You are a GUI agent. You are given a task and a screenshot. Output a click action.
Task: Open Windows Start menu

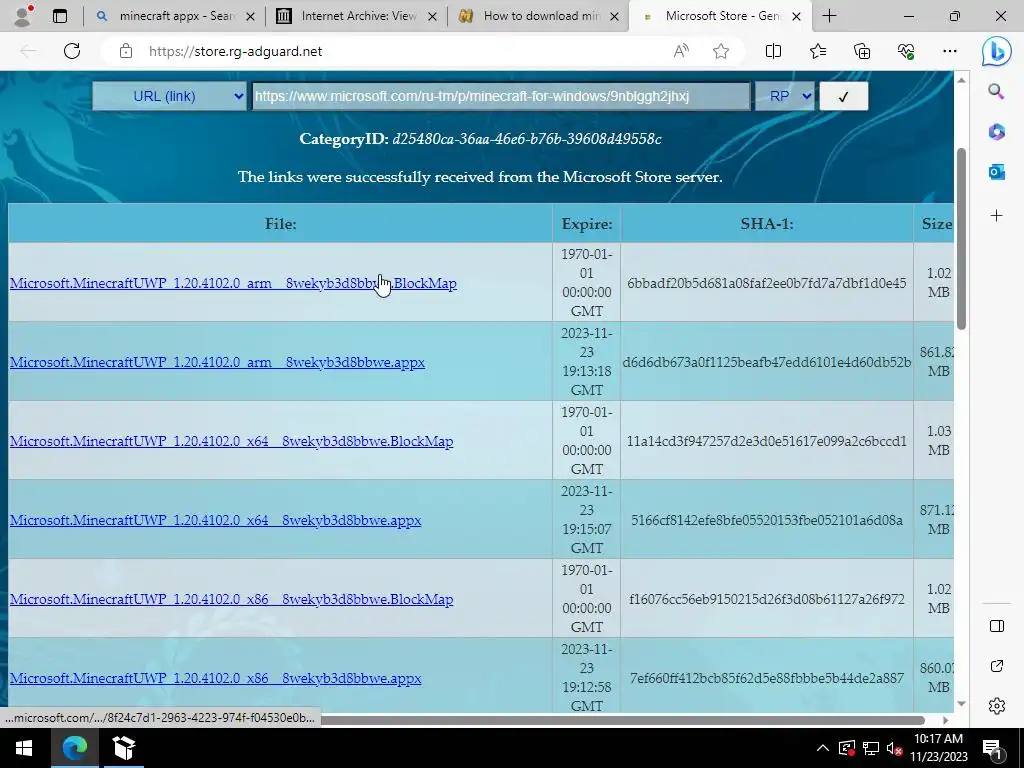tap(24, 748)
